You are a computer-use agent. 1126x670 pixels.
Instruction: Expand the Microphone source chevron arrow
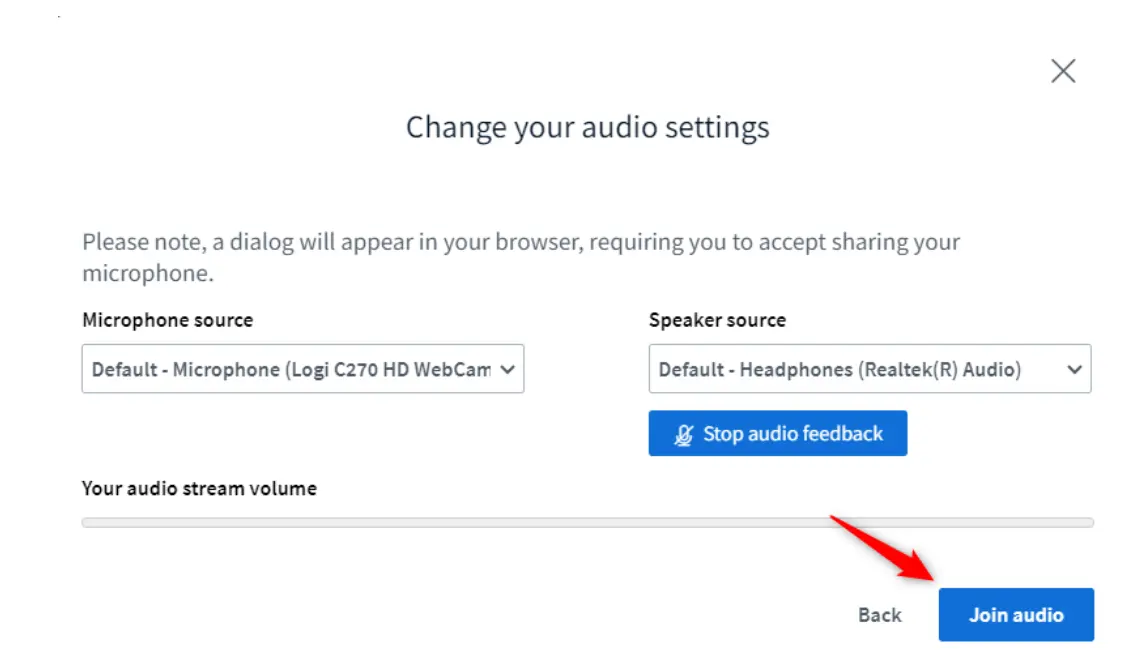click(x=507, y=369)
